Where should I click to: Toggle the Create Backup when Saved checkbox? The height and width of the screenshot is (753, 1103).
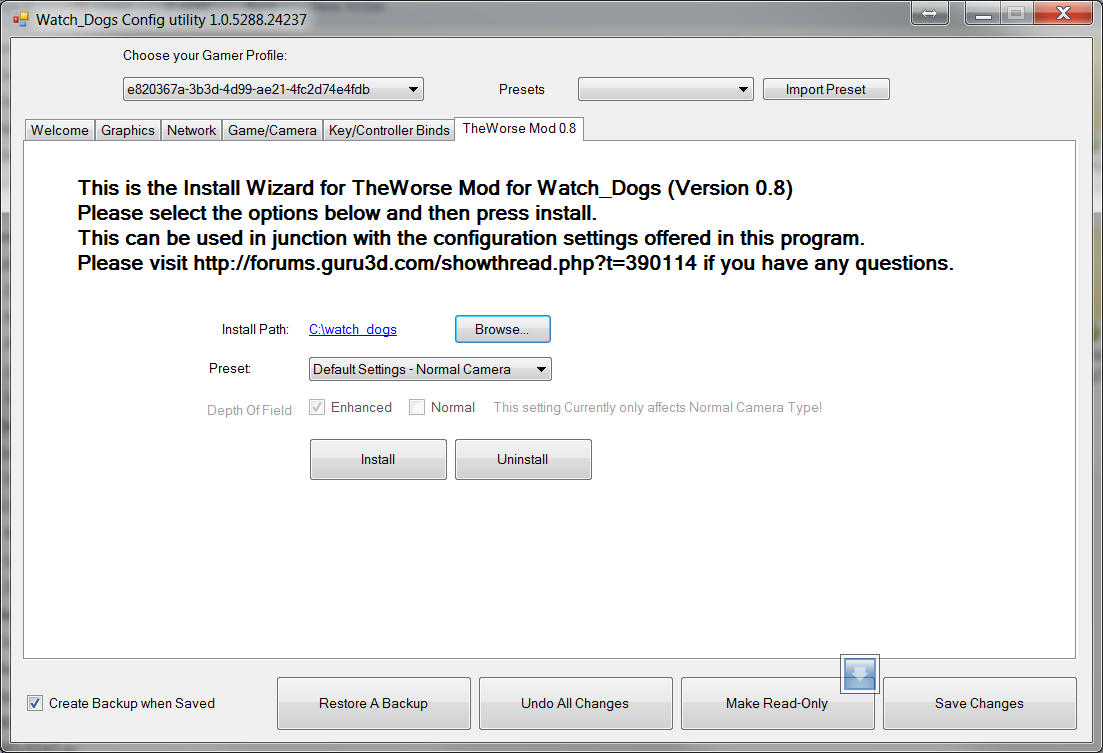coord(34,702)
